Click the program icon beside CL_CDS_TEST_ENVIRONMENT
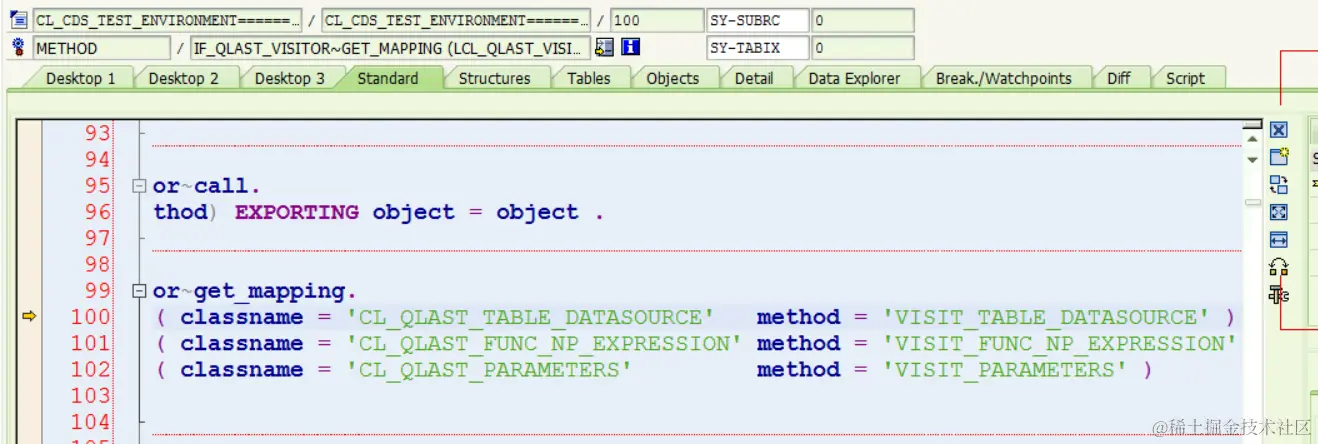The width and height of the screenshot is (1318, 444). pos(18,20)
